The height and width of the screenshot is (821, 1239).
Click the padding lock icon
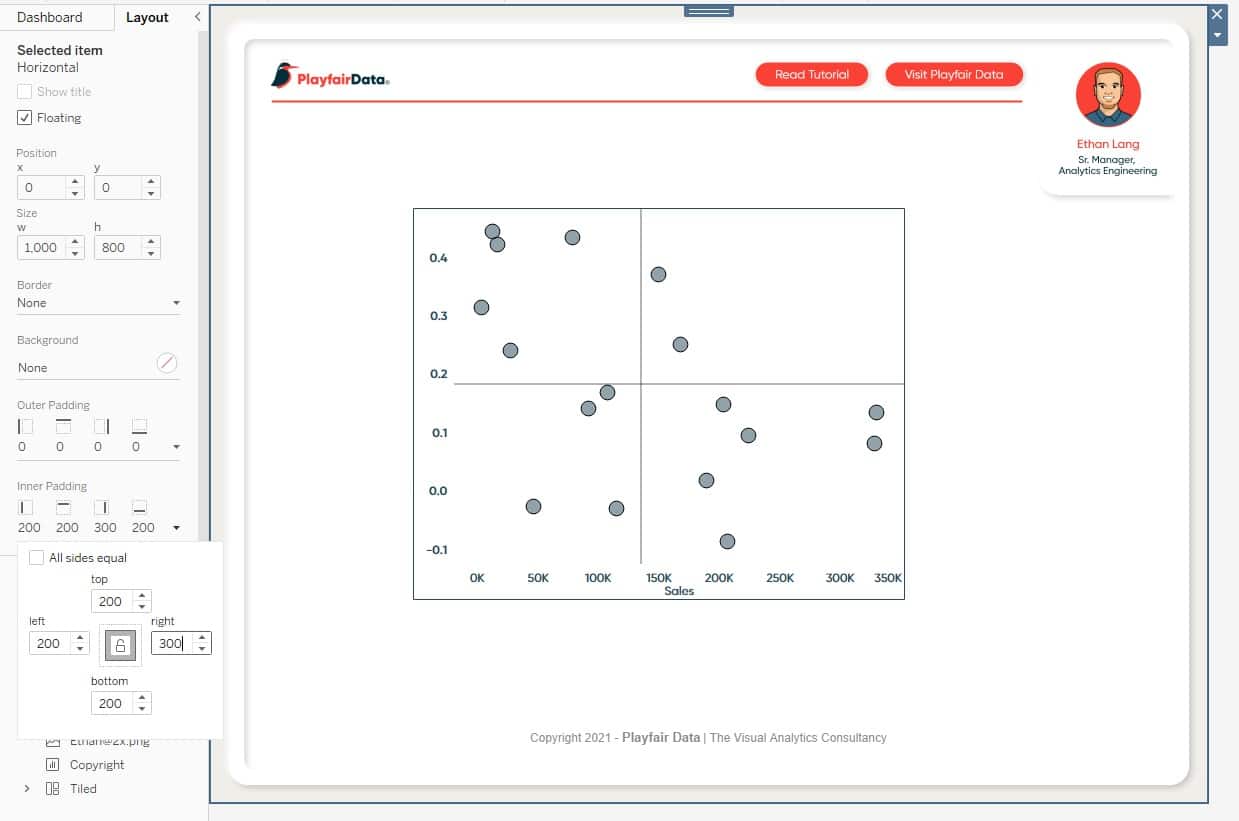[x=120, y=645]
